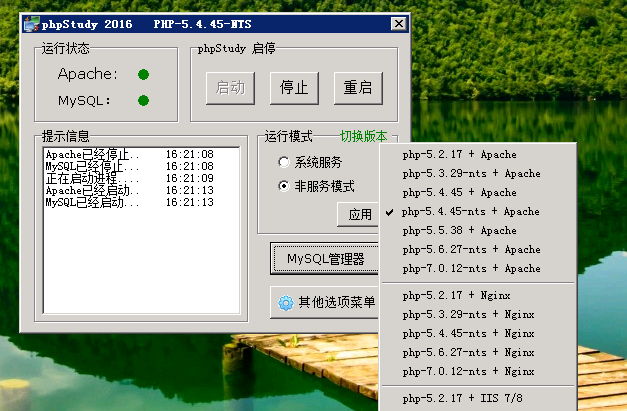Choose php-7.0.12-nts + Apache
627x411 pixels.
point(478,269)
